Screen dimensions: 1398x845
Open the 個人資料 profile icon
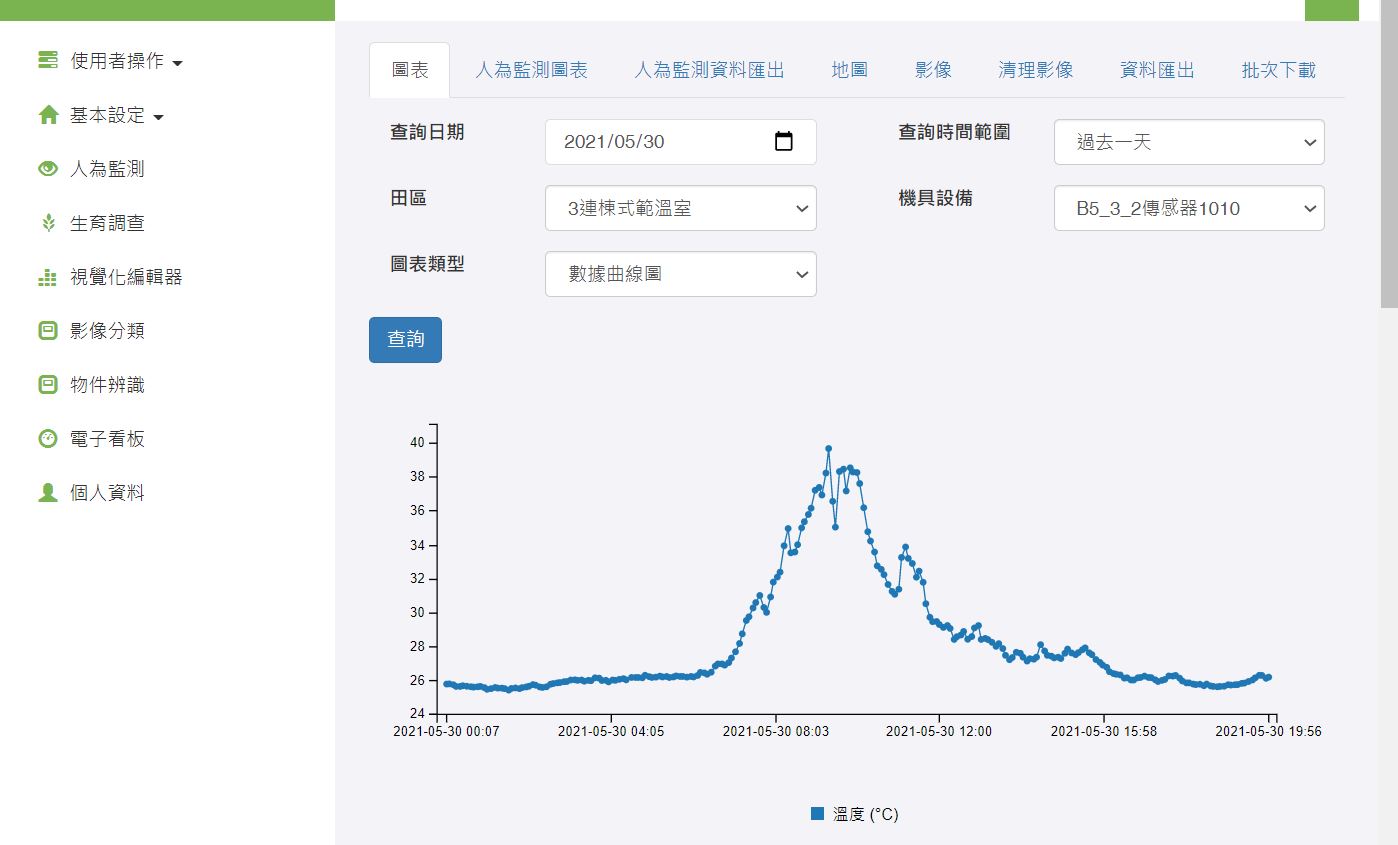[46, 492]
